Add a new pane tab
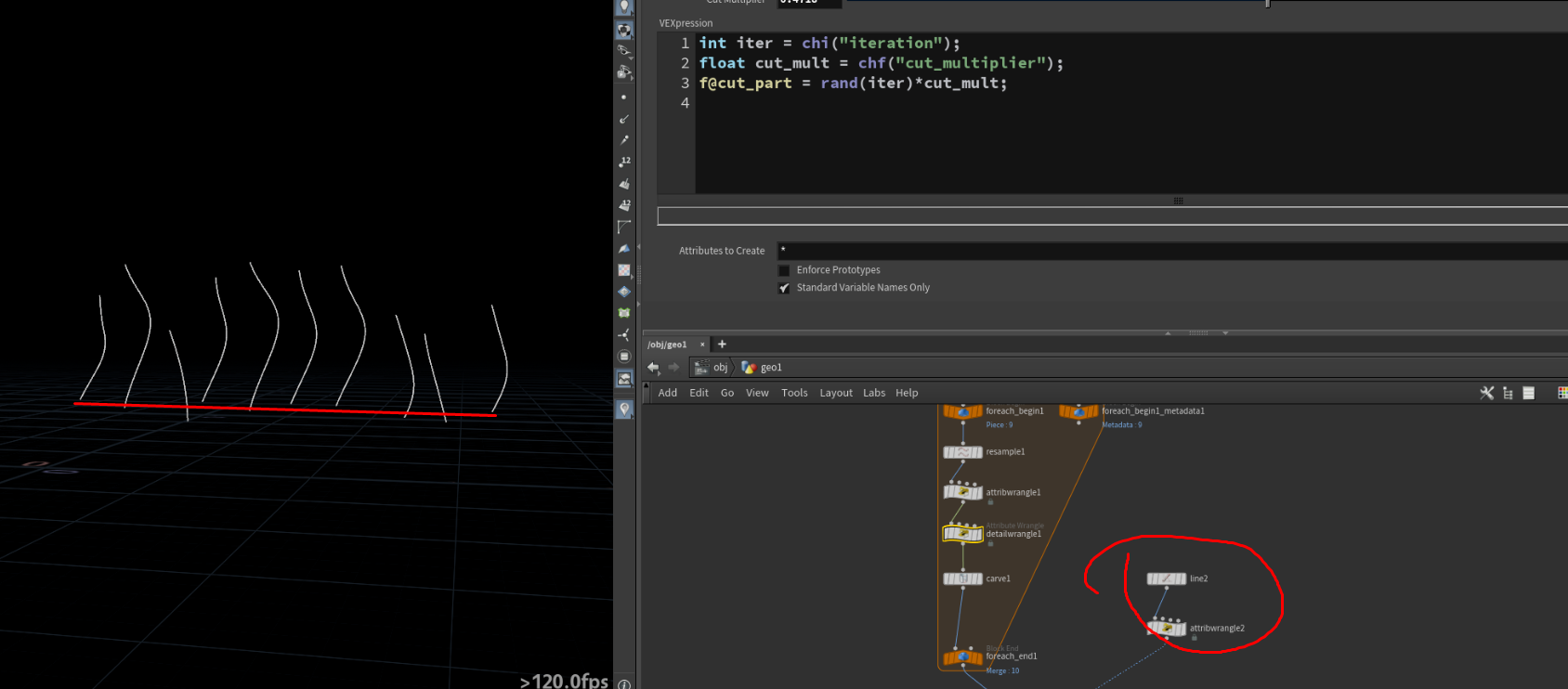Viewport: 1568px width, 689px height. point(722,344)
